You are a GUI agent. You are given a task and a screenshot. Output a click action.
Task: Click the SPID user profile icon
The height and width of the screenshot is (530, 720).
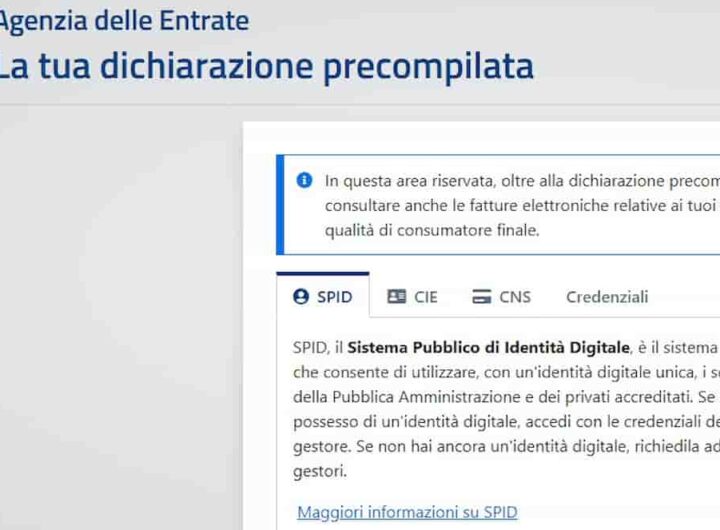tap(301, 297)
